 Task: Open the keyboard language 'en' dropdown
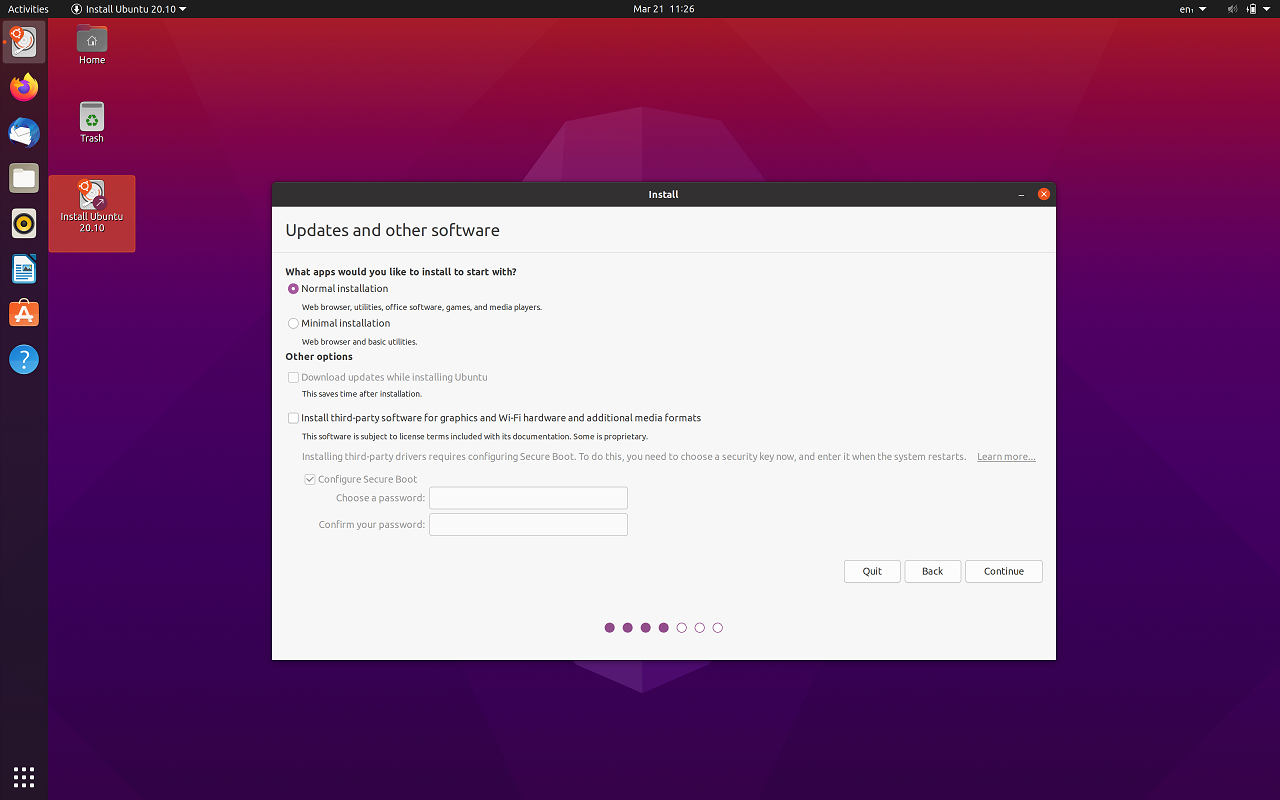(1193, 9)
